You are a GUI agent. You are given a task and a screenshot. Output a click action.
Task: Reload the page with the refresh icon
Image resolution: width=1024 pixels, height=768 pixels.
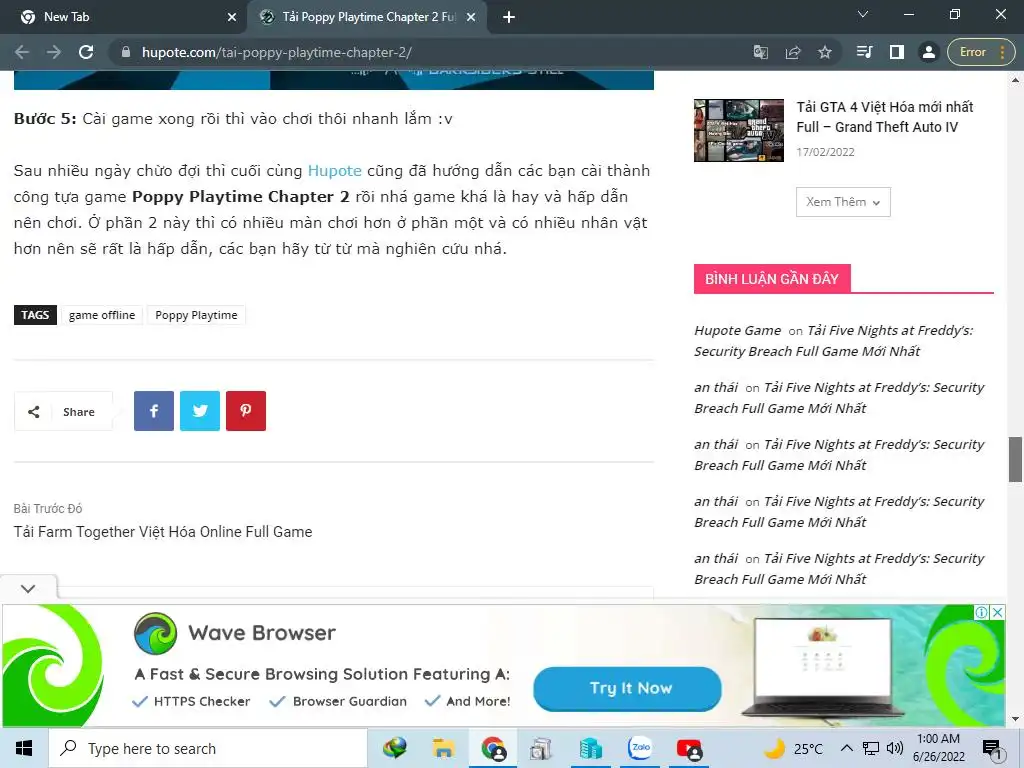[86, 52]
